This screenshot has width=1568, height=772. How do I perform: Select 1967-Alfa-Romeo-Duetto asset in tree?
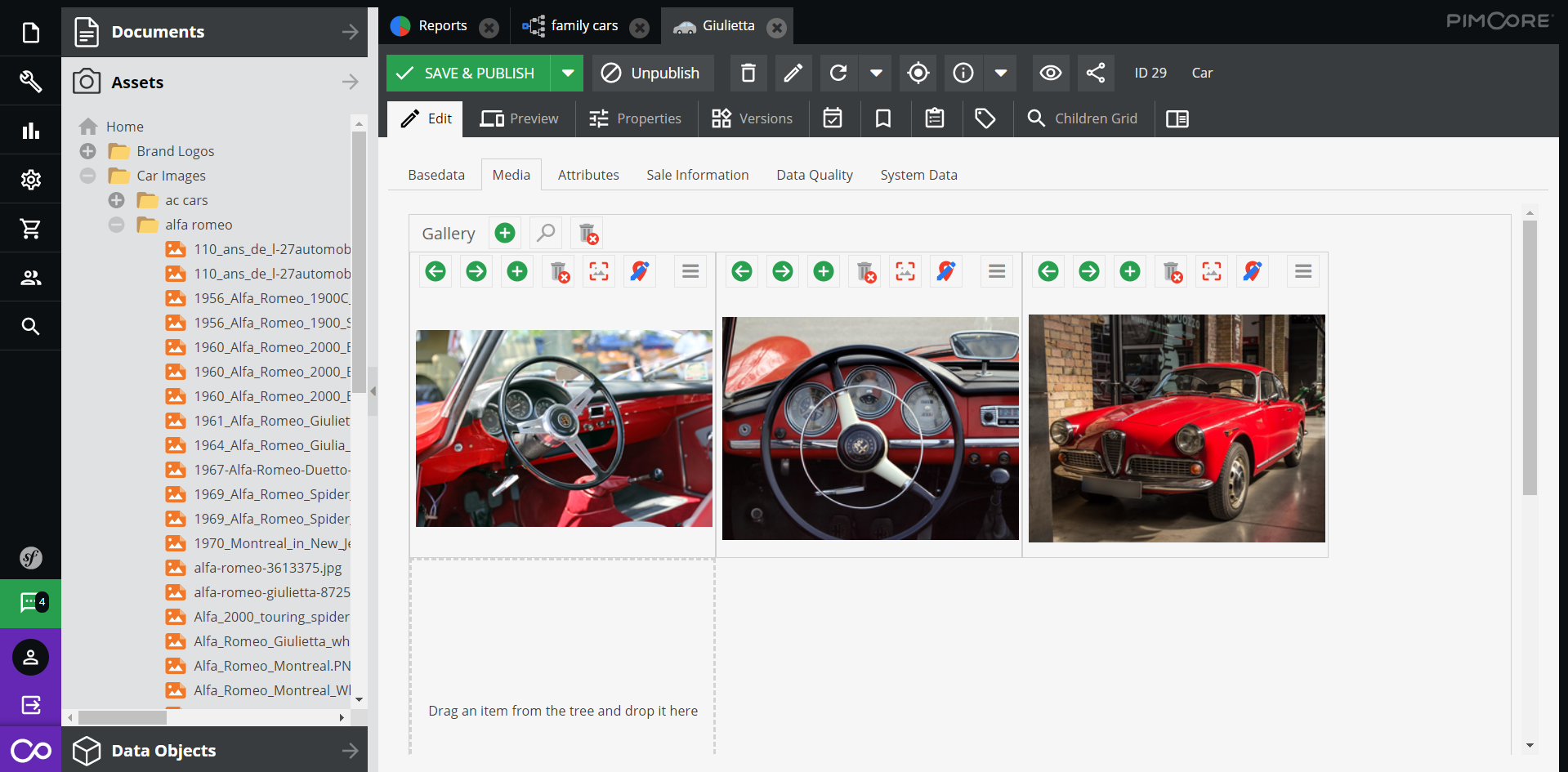click(271, 470)
